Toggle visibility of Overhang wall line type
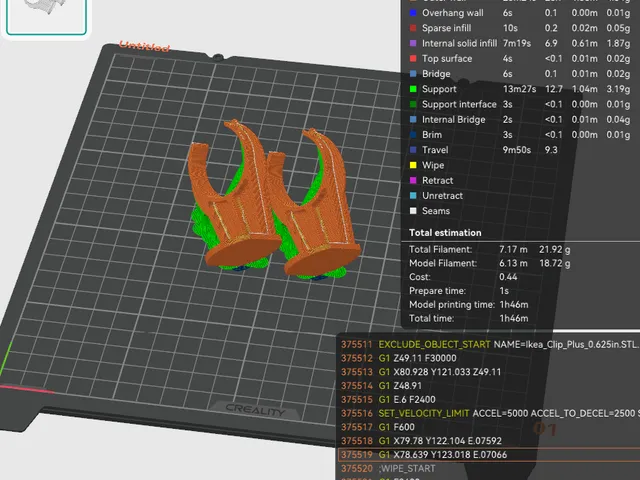Screen dimensions: 640x480 [x=520, y=13]
